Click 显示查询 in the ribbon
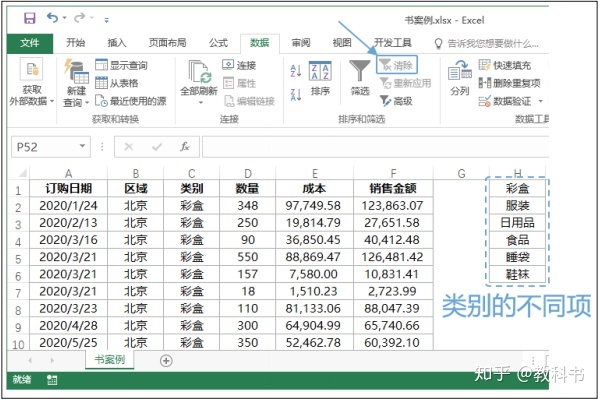This screenshot has width=600, height=400. [x=121, y=65]
